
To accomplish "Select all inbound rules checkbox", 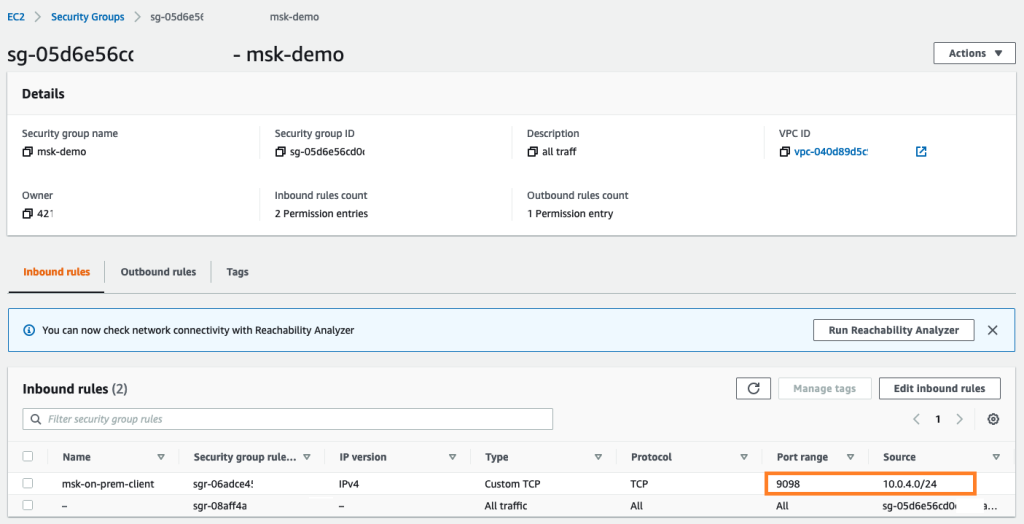I will tap(27, 457).
